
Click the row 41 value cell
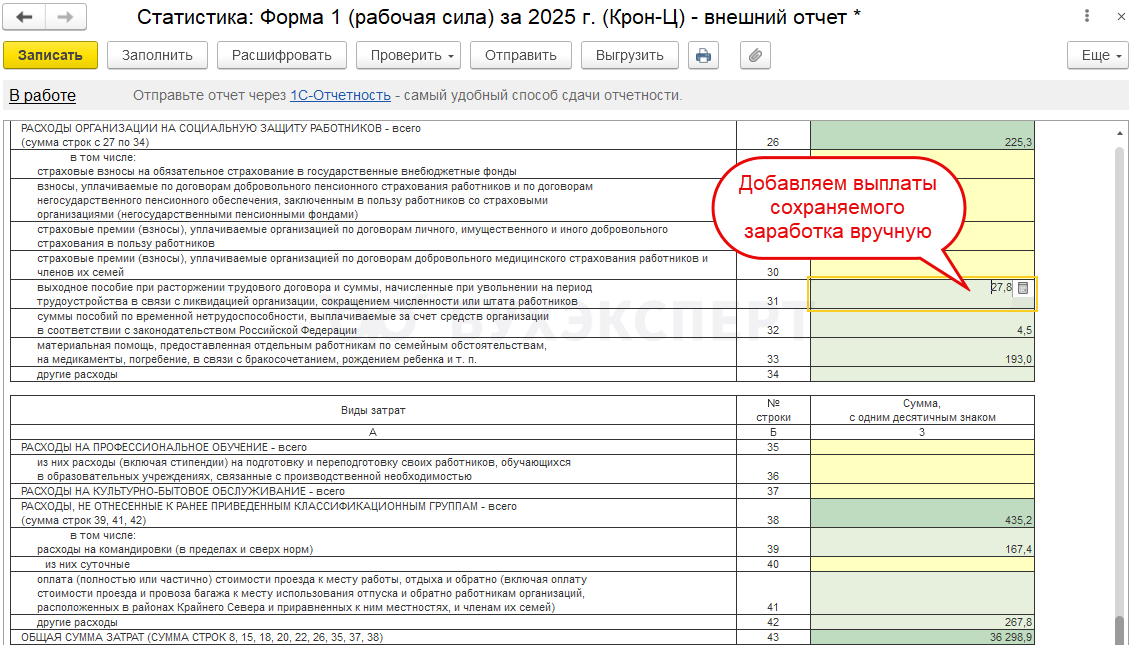point(923,594)
